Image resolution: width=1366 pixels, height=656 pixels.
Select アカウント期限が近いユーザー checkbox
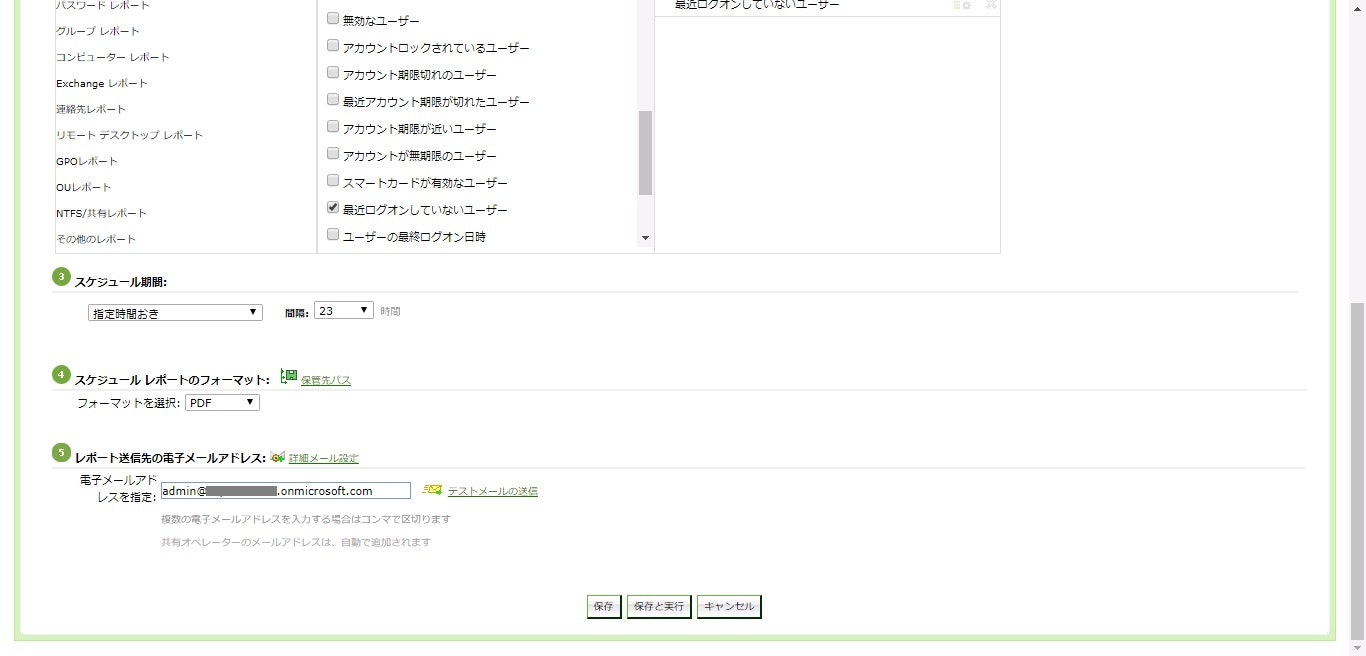pyautogui.click(x=333, y=127)
